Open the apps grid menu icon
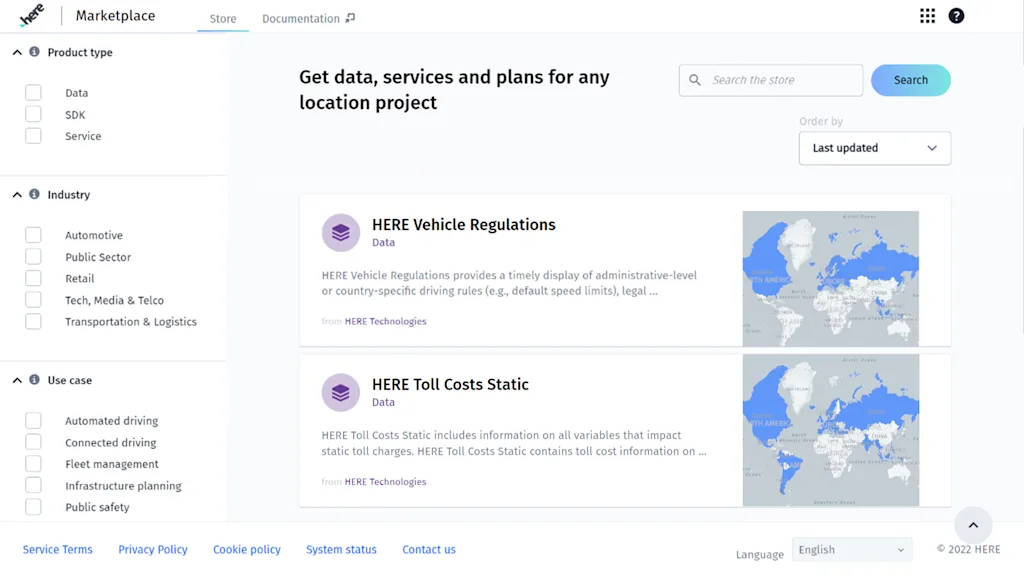Viewport: 1024px width, 576px height. (x=927, y=16)
